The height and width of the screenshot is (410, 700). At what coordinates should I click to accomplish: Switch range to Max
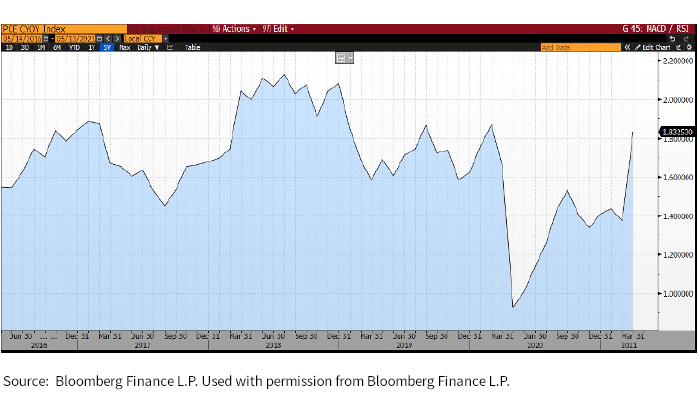[x=125, y=47]
